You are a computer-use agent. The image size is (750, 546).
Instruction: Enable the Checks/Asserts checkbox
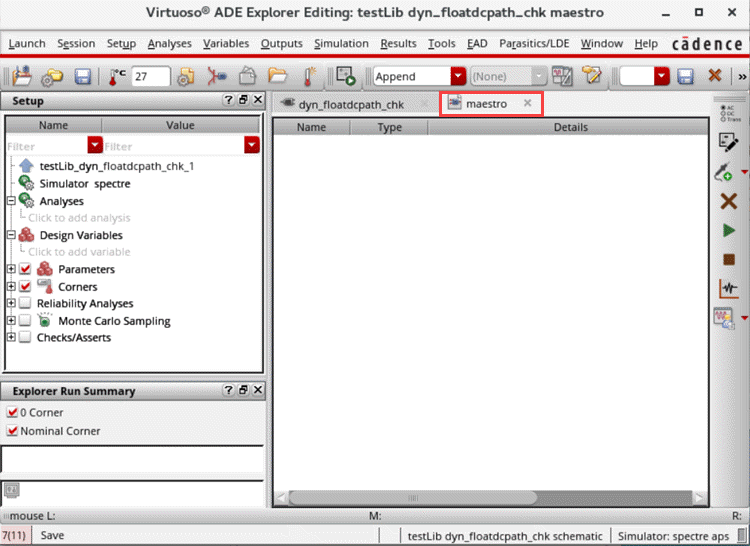tap(25, 337)
